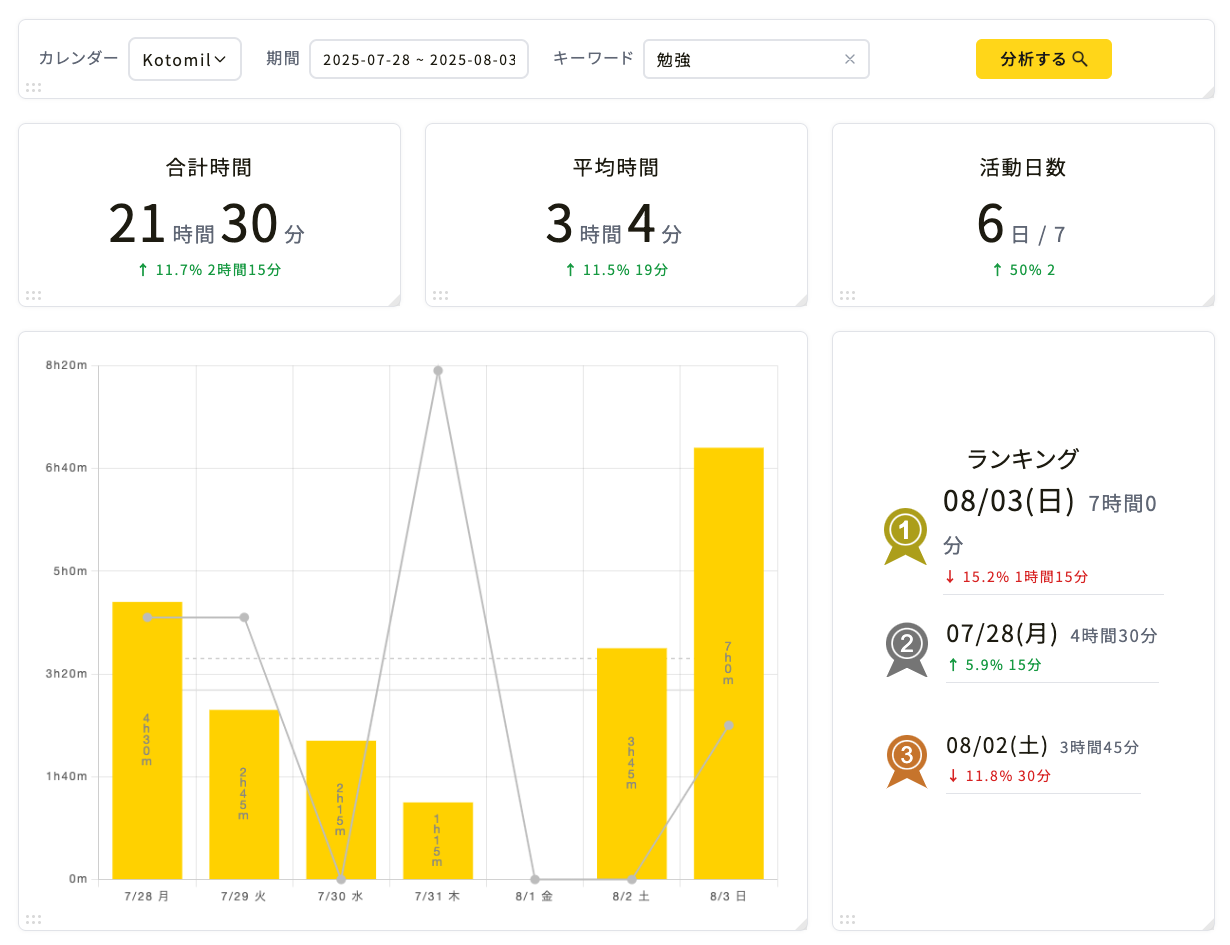Click the ↑ 5.9% 15分 text

click(x=994, y=665)
